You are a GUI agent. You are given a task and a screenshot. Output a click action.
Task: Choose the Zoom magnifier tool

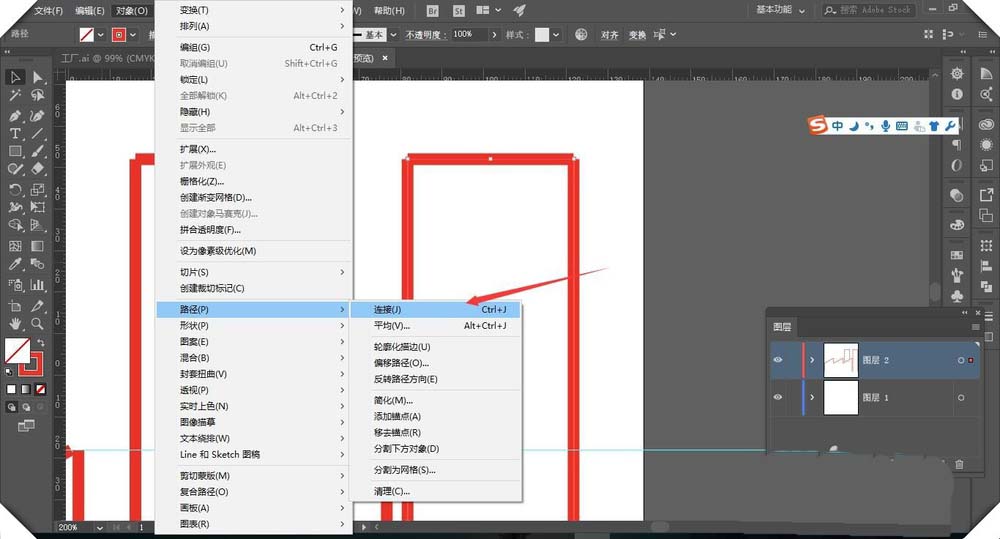tap(37, 324)
